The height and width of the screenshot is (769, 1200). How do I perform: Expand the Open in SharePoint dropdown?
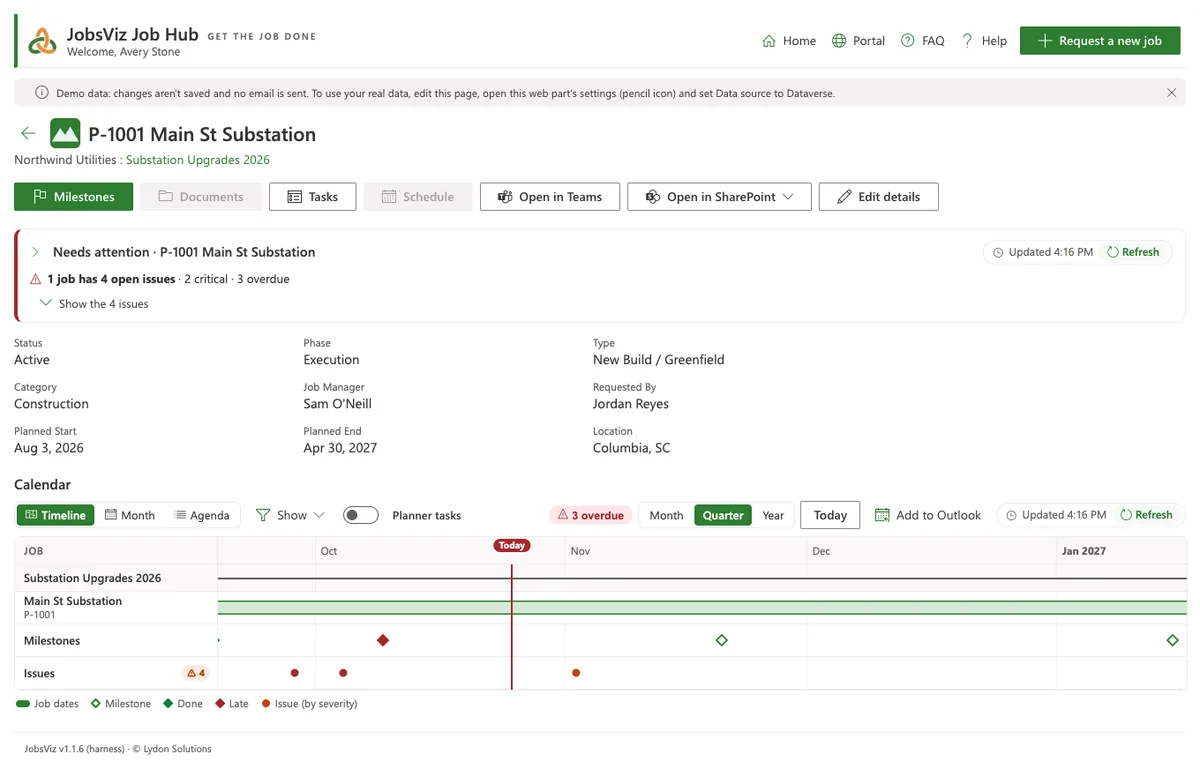(x=720, y=197)
